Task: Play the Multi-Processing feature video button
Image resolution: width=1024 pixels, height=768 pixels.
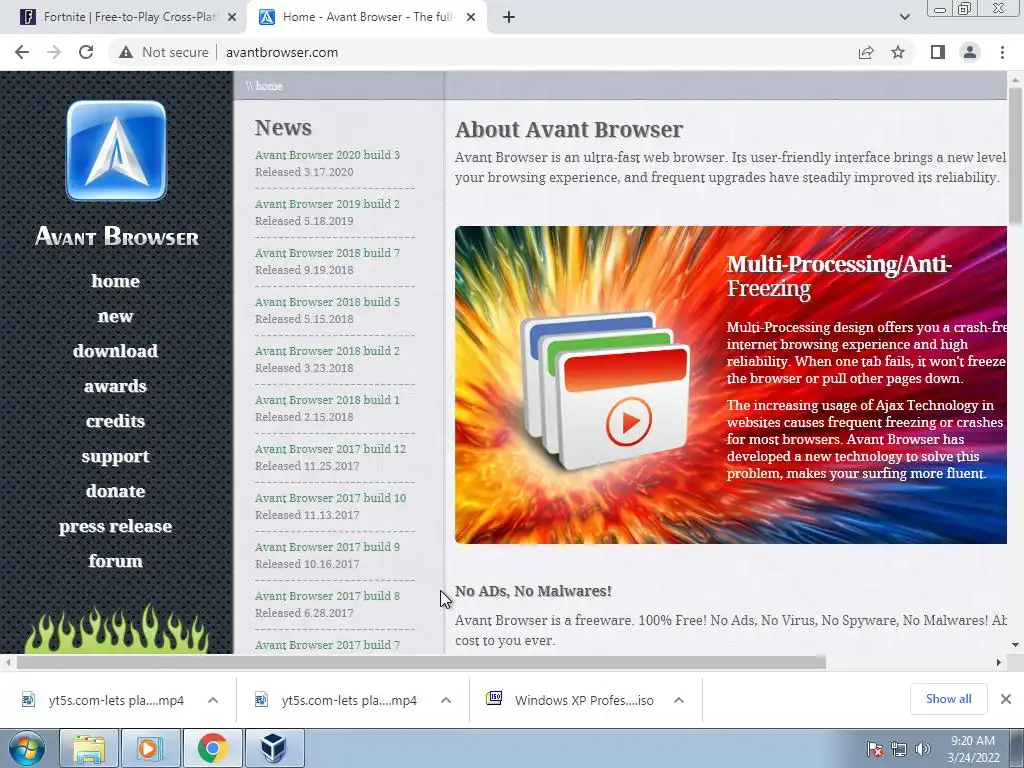Action: click(629, 422)
